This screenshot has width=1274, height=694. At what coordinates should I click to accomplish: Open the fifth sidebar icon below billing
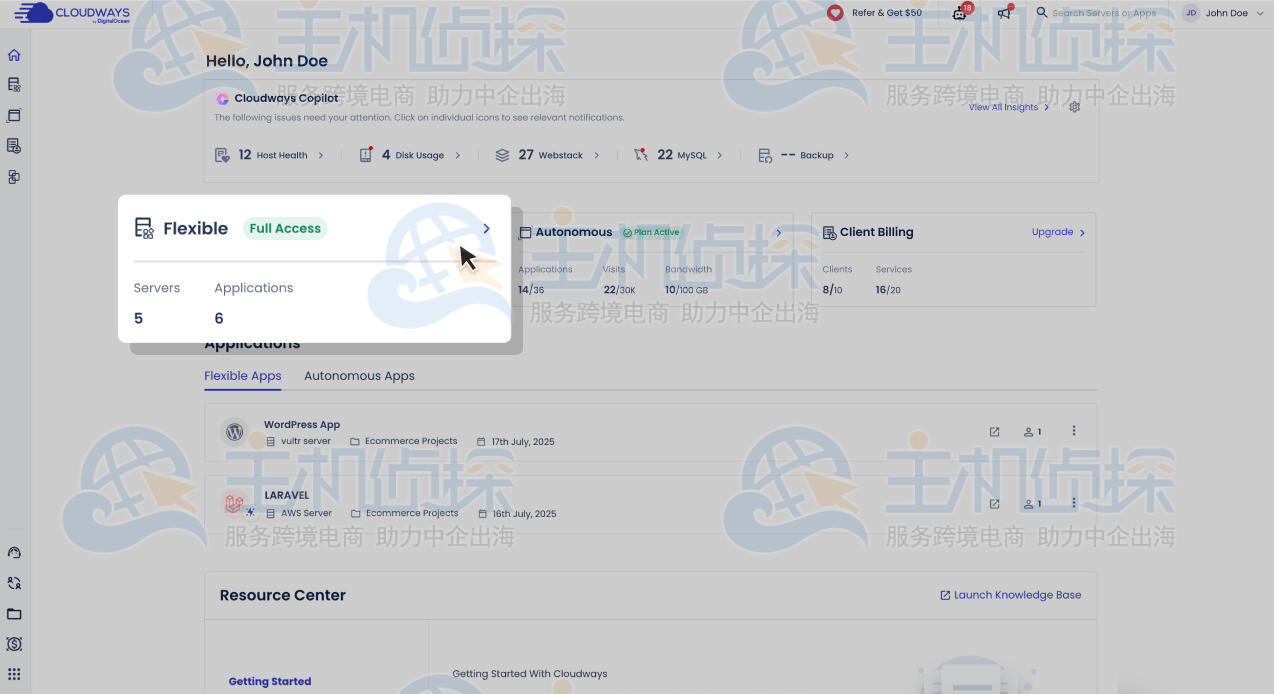click(x=14, y=177)
